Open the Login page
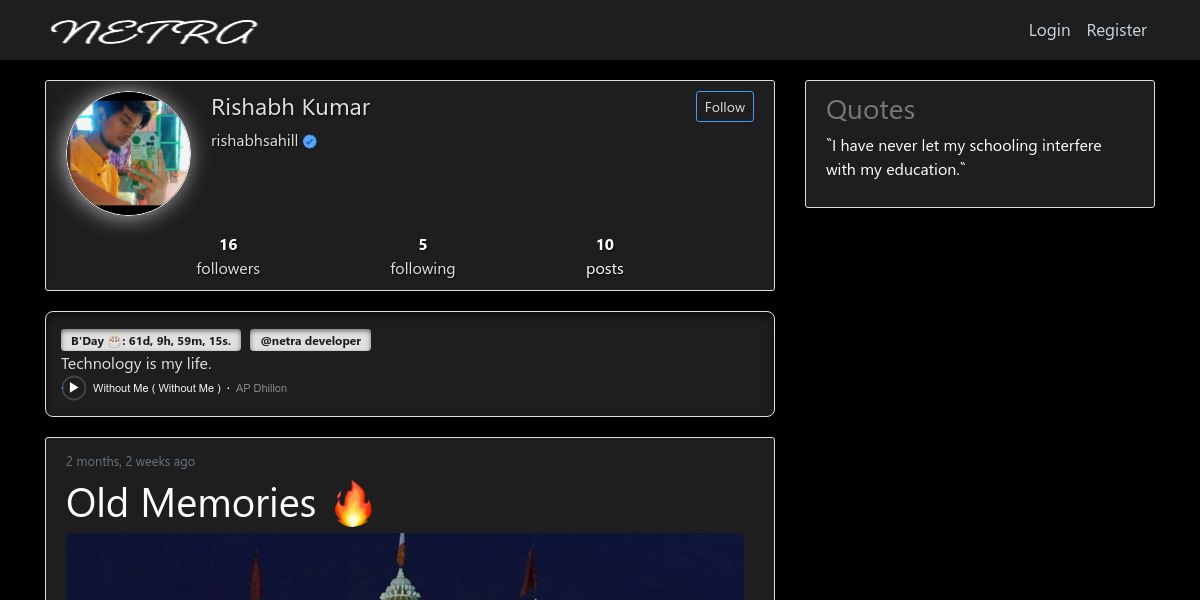1200x600 pixels. coord(1049,30)
